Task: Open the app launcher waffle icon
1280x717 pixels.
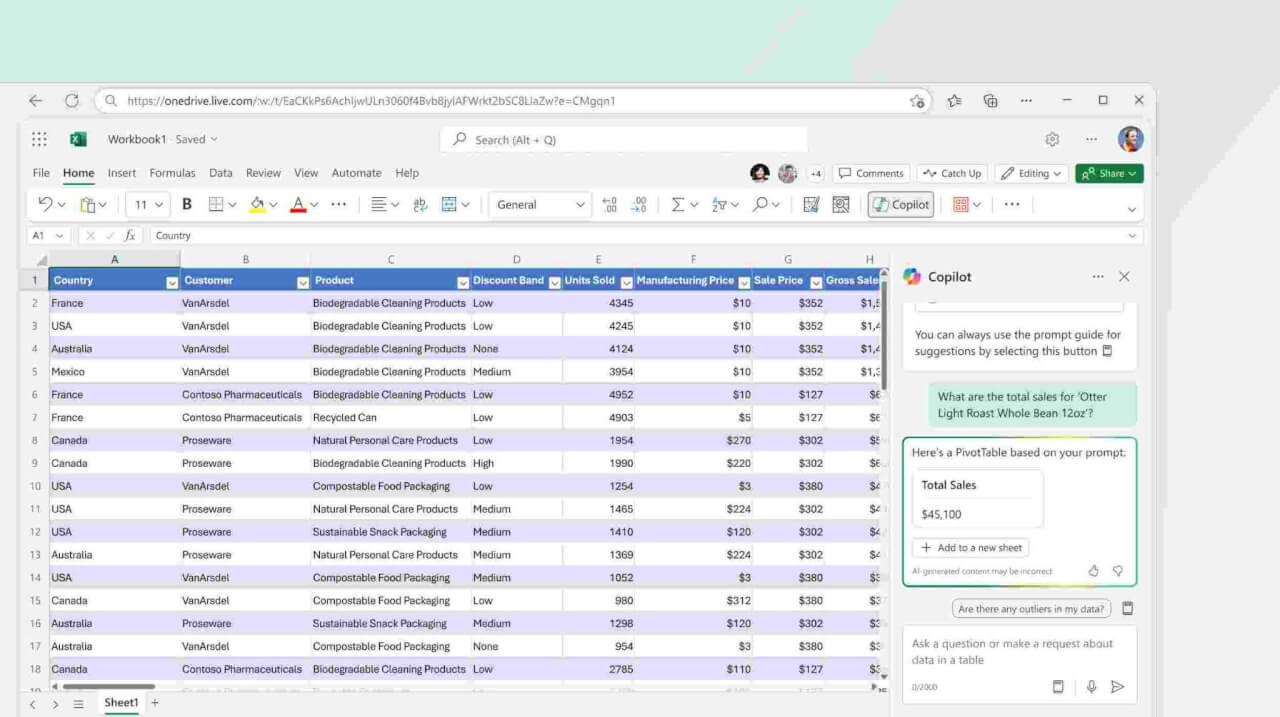Action: click(39, 139)
